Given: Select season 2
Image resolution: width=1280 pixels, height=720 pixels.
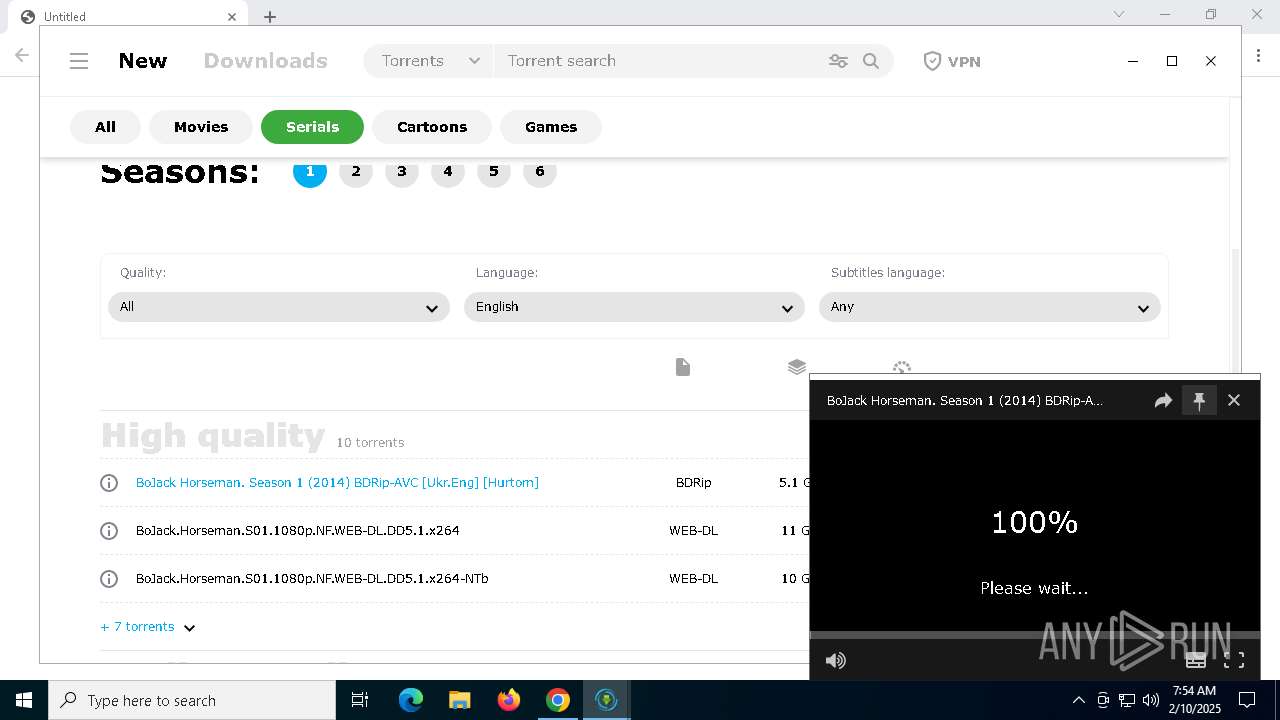Looking at the screenshot, I should click(x=356, y=172).
